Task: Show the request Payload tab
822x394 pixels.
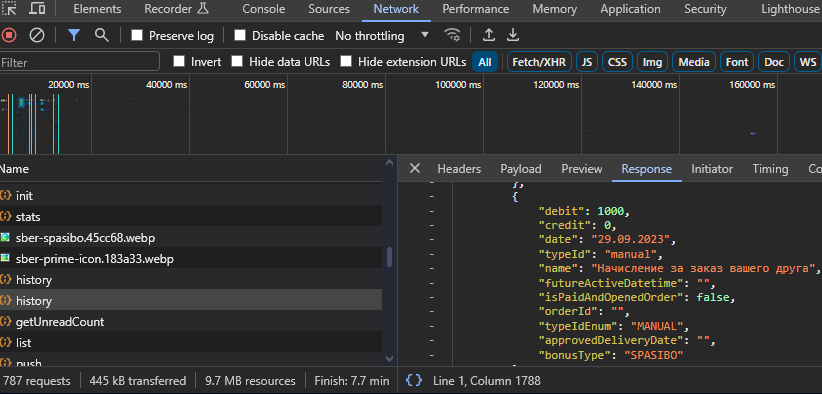Action: [x=521, y=169]
